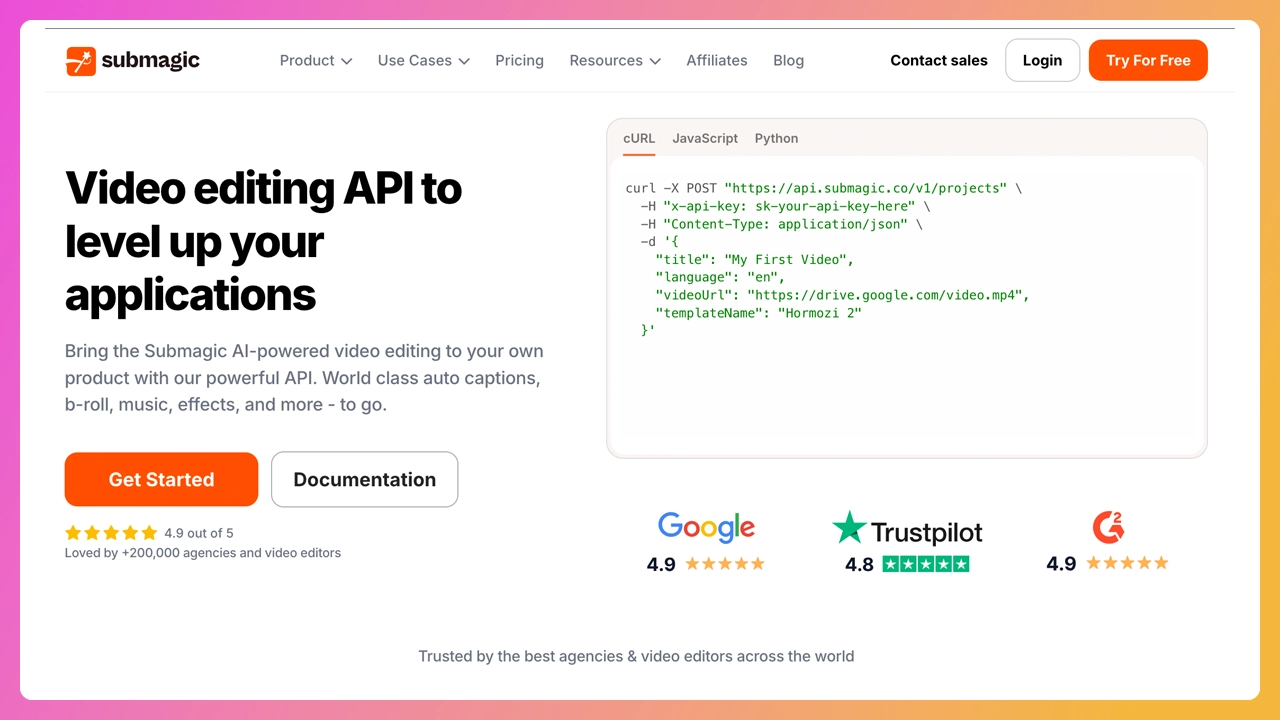Click the yellow stars beside 4.9 out of 5

pos(111,533)
